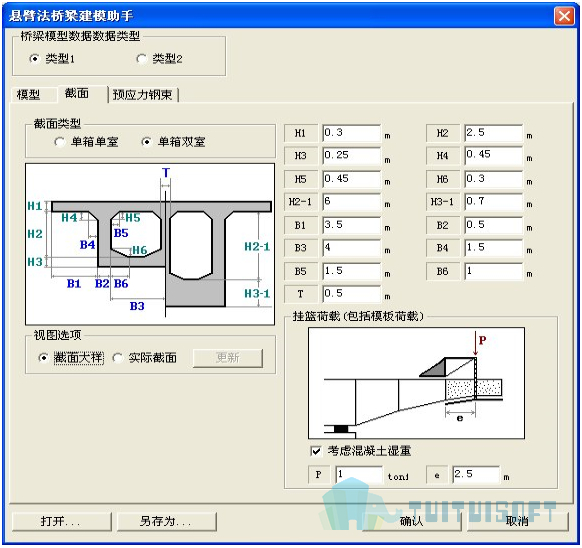Image resolution: width=582 pixels, height=548 pixels.
Task: Open the 预应力钢束 tab
Action: click(143, 95)
